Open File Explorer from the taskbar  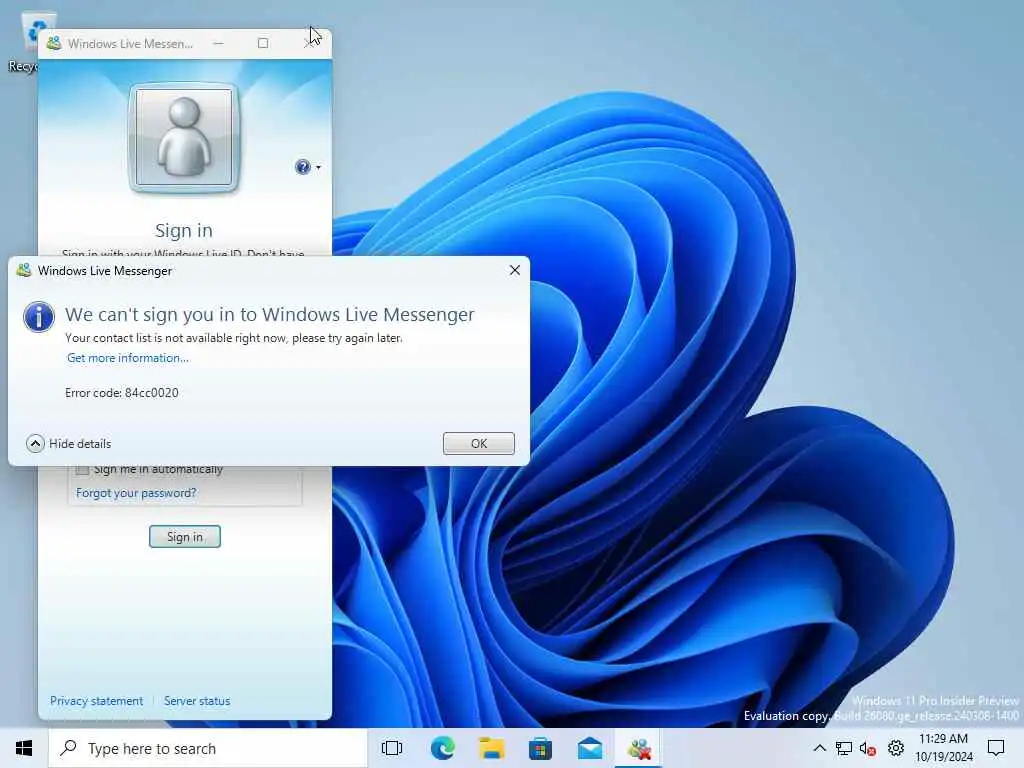(492, 748)
